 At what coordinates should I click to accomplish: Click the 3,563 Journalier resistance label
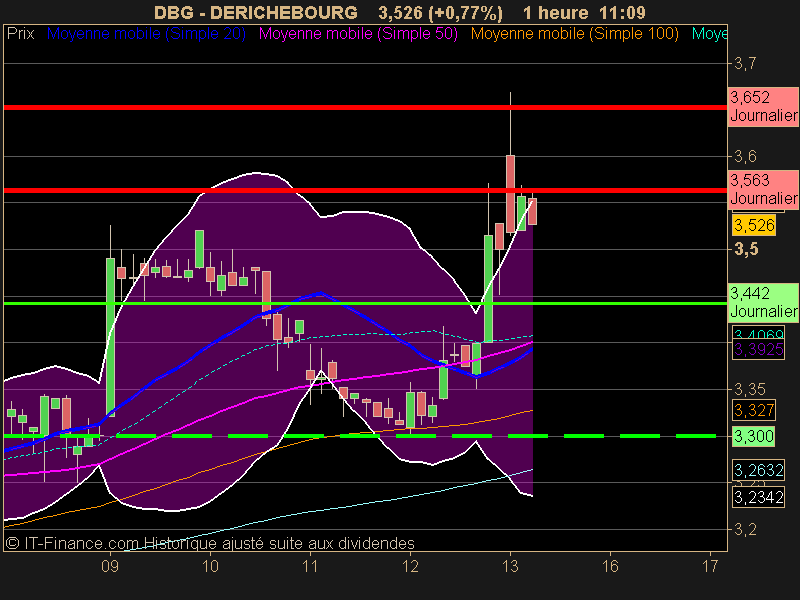click(763, 189)
